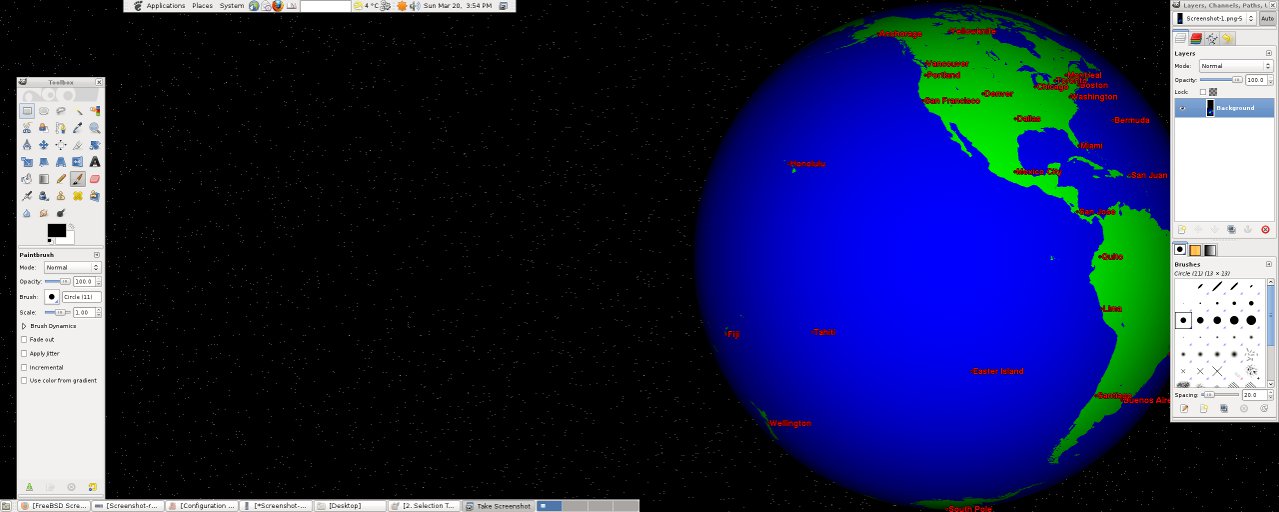
Task: Check the Apply Jitter option
Action: coord(25,354)
